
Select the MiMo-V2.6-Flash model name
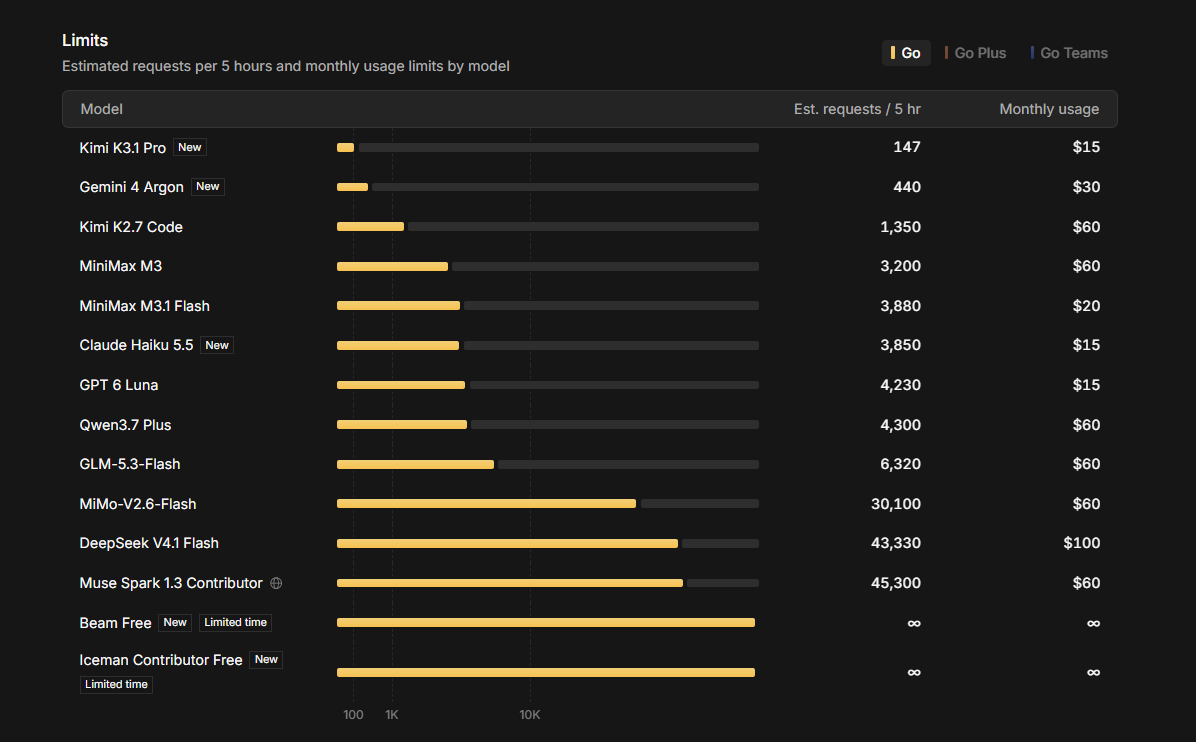(138, 504)
